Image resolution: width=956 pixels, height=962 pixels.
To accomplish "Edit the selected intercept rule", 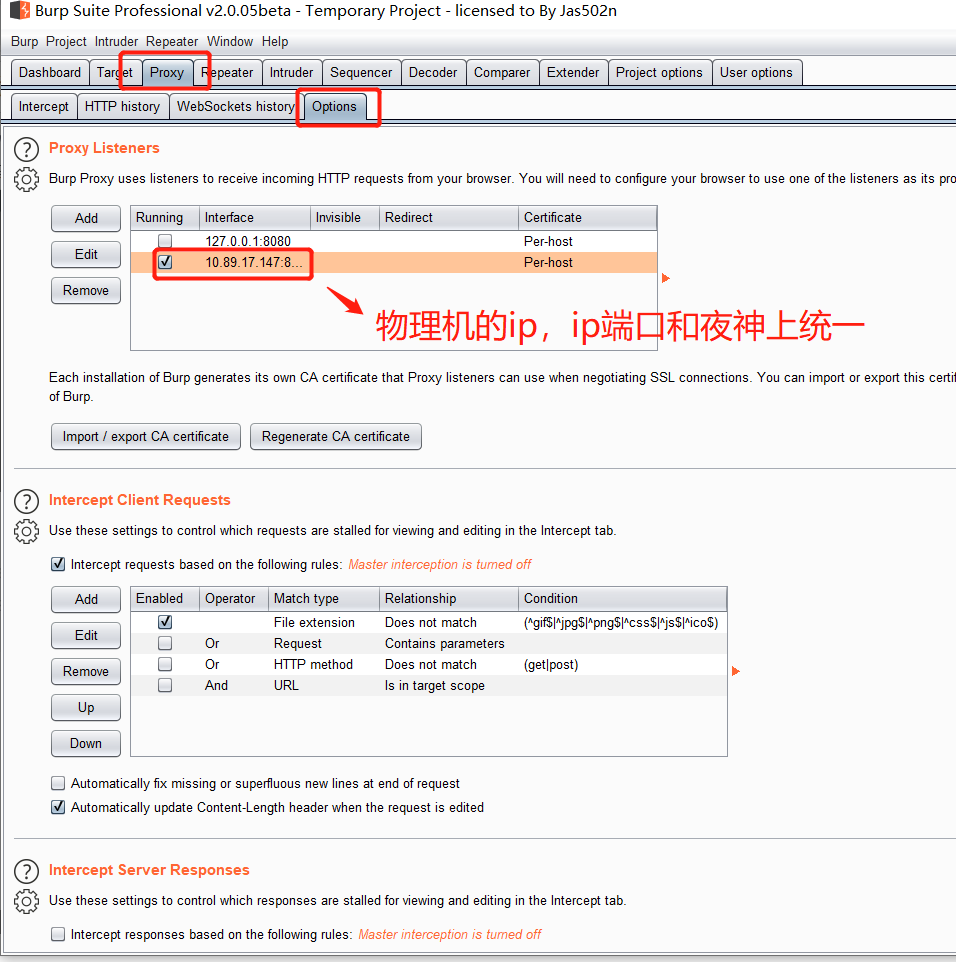I will [x=86, y=636].
